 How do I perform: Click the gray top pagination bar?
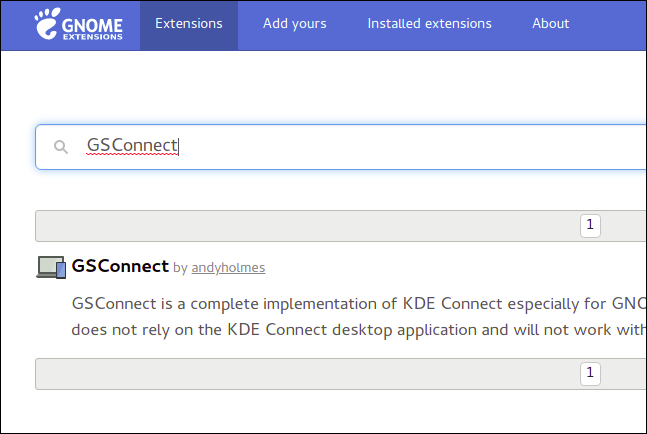click(x=300, y=226)
